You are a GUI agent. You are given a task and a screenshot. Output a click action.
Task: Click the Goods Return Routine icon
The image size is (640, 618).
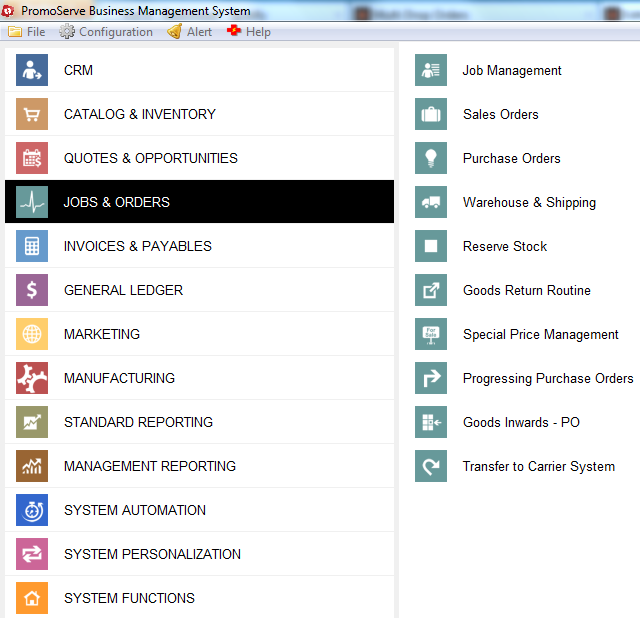point(431,290)
